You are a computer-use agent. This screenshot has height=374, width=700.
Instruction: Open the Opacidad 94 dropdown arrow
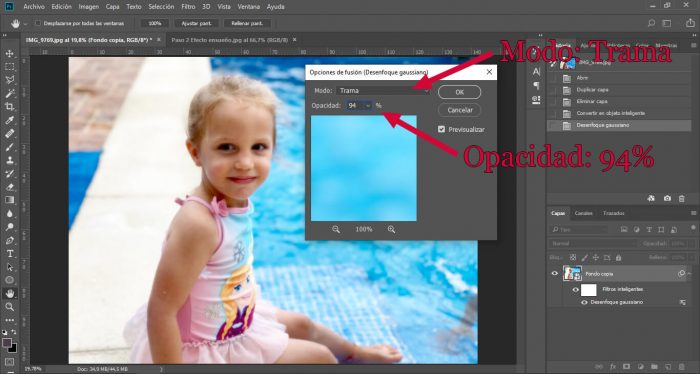[368, 106]
